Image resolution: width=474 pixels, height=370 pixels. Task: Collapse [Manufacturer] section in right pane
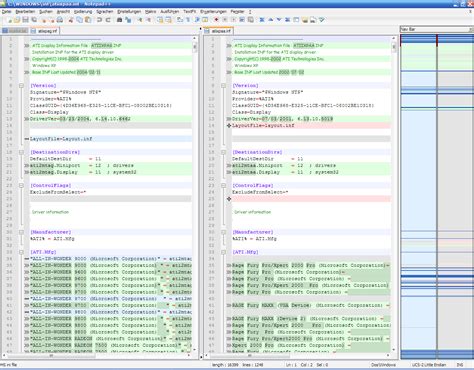pos(224,232)
